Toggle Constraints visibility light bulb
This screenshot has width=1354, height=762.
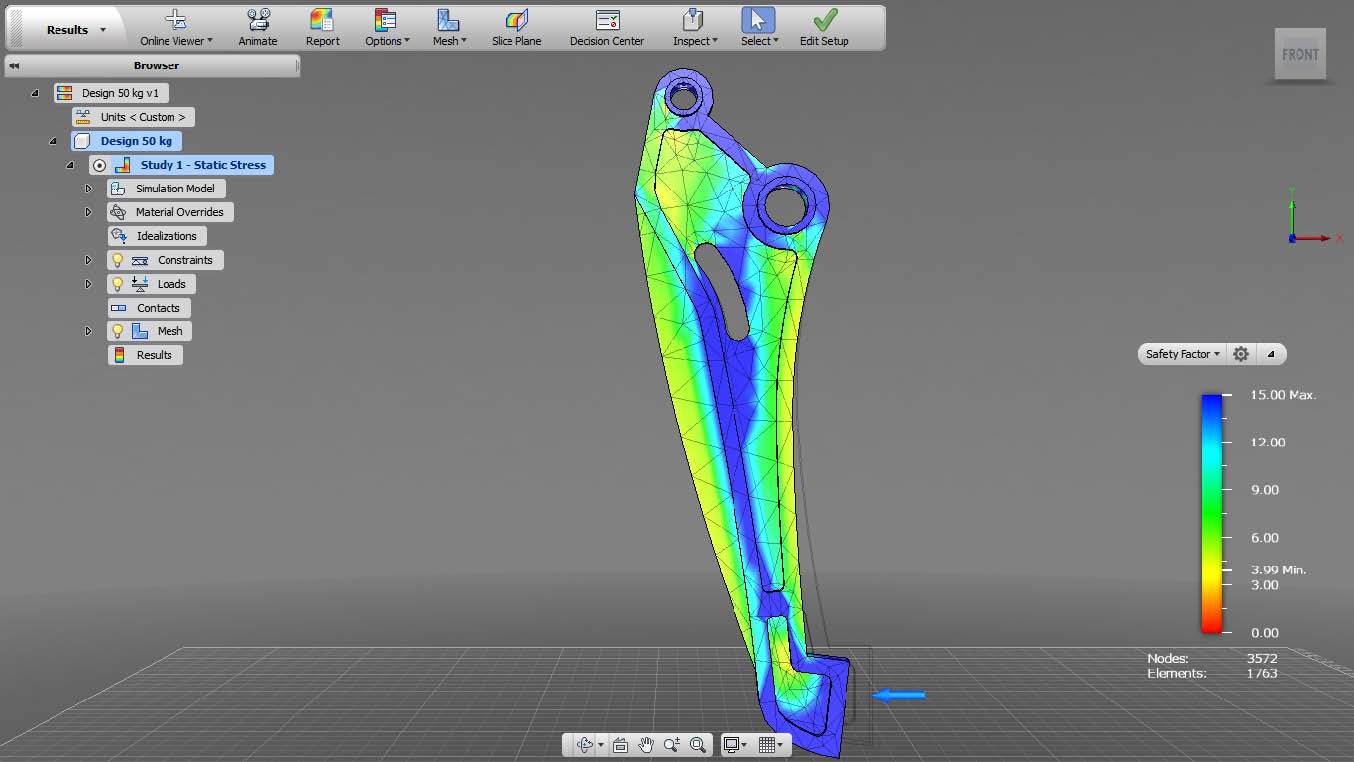pos(117,260)
